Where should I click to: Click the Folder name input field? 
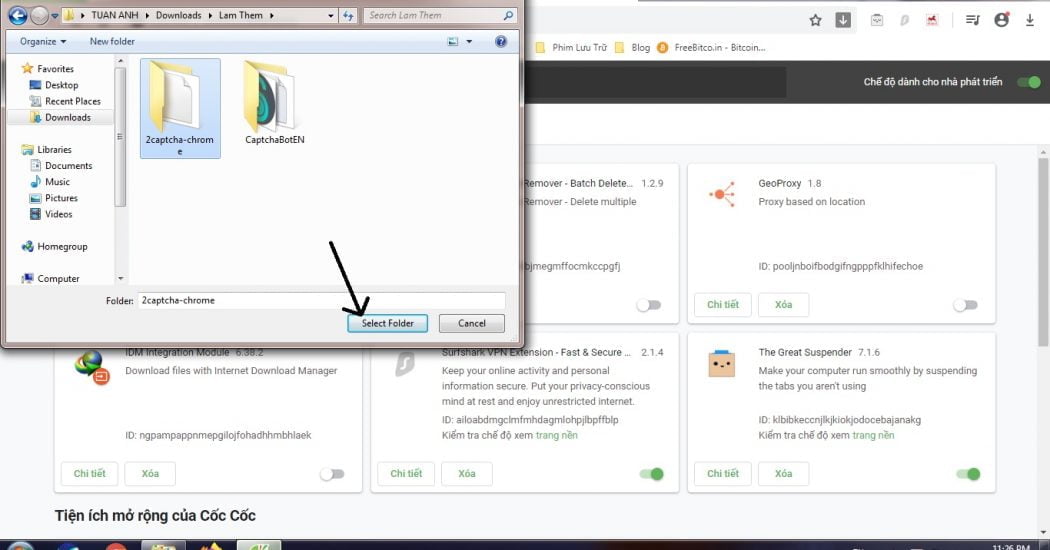[321, 300]
